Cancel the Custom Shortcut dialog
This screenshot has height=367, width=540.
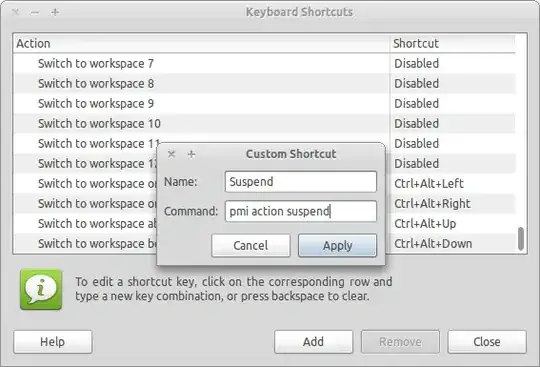[251, 245]
